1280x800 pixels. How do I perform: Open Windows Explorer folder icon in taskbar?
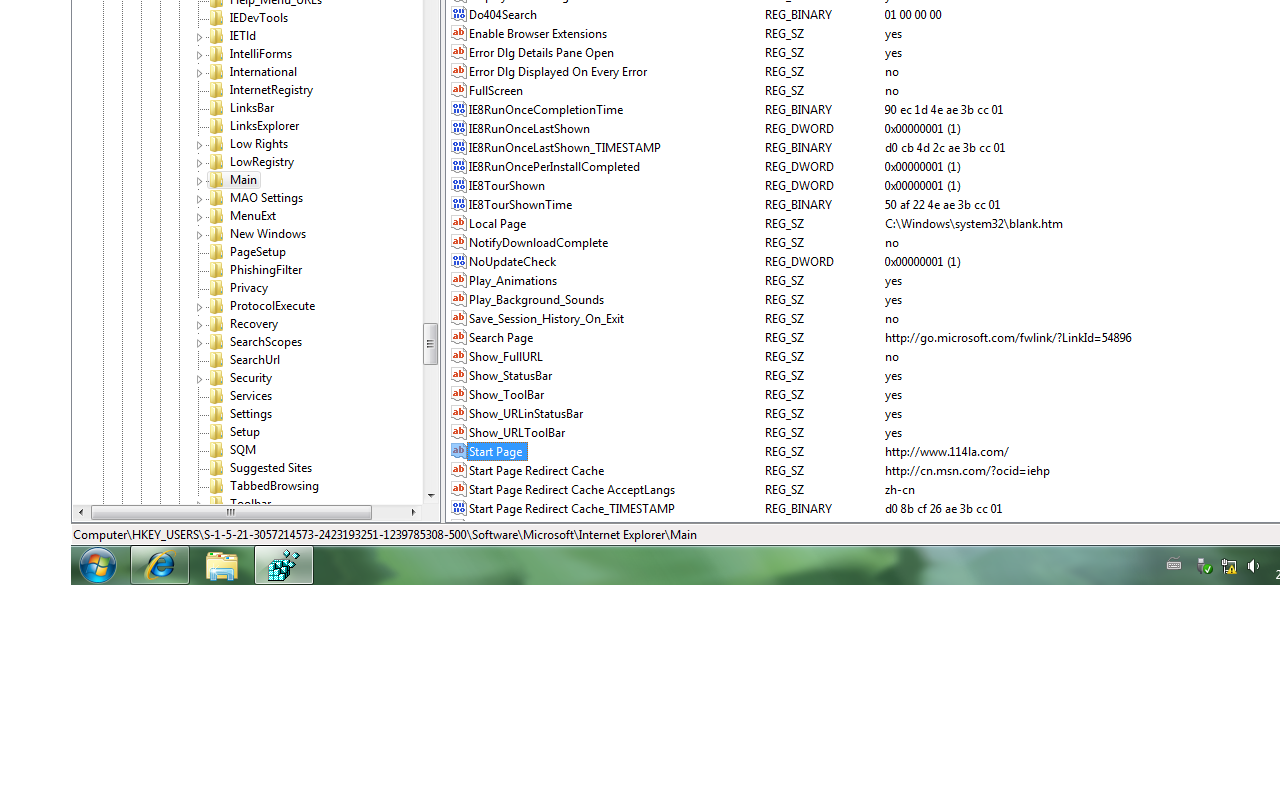pos(222,566)
